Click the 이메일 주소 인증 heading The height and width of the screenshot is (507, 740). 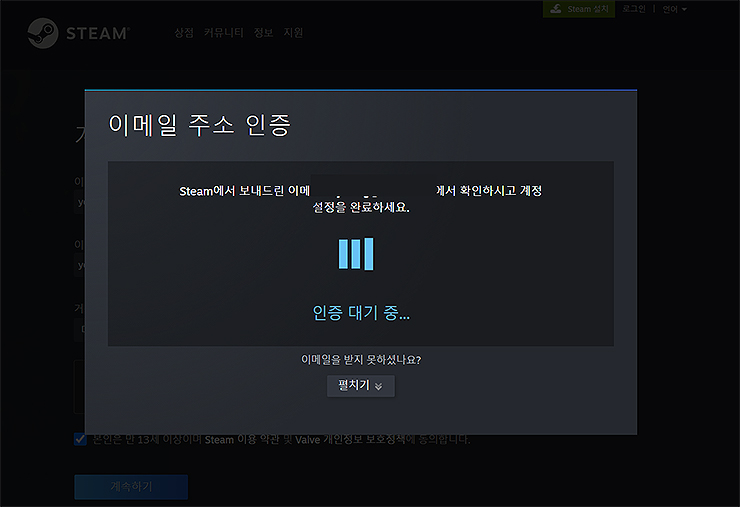pos(200,125)
